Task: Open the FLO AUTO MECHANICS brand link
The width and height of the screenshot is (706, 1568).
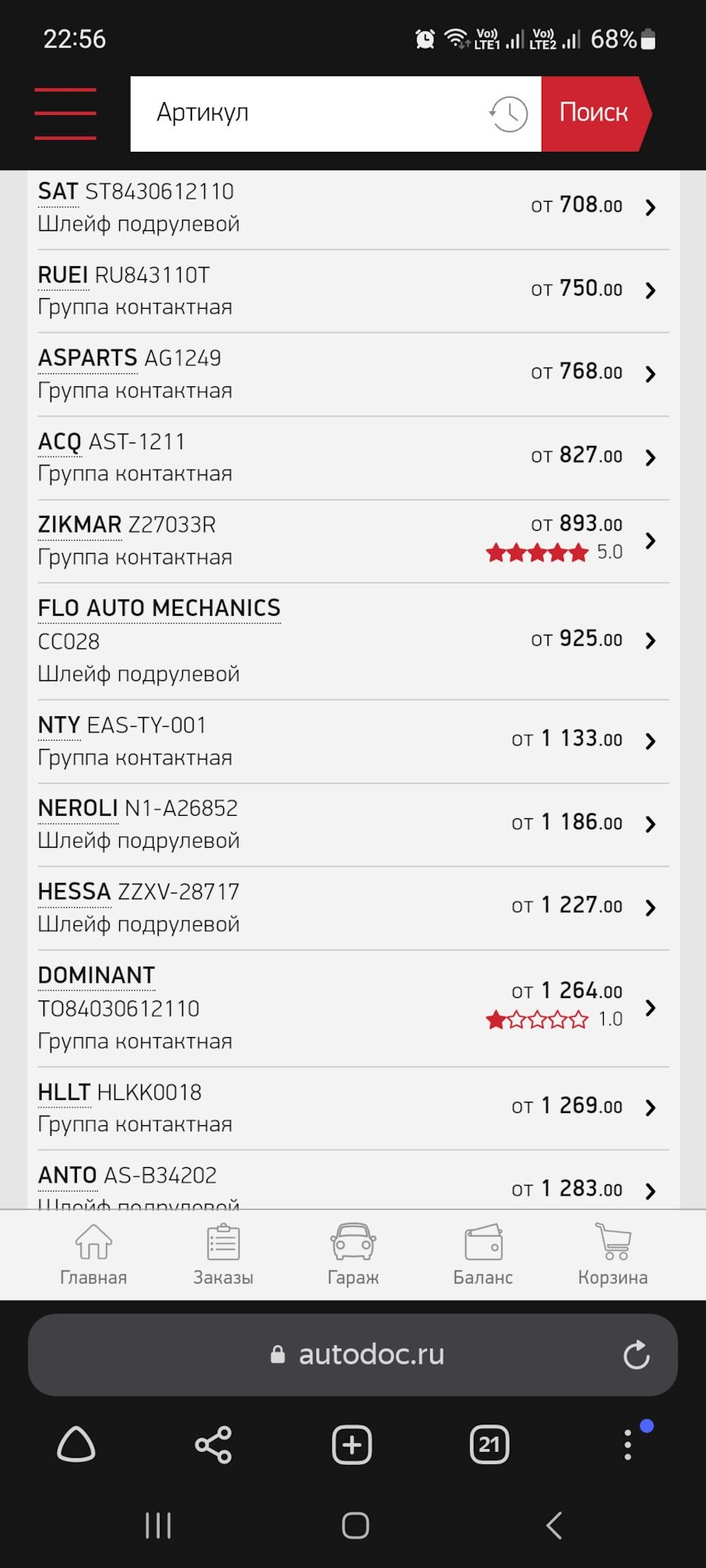Action: (159, 608)
